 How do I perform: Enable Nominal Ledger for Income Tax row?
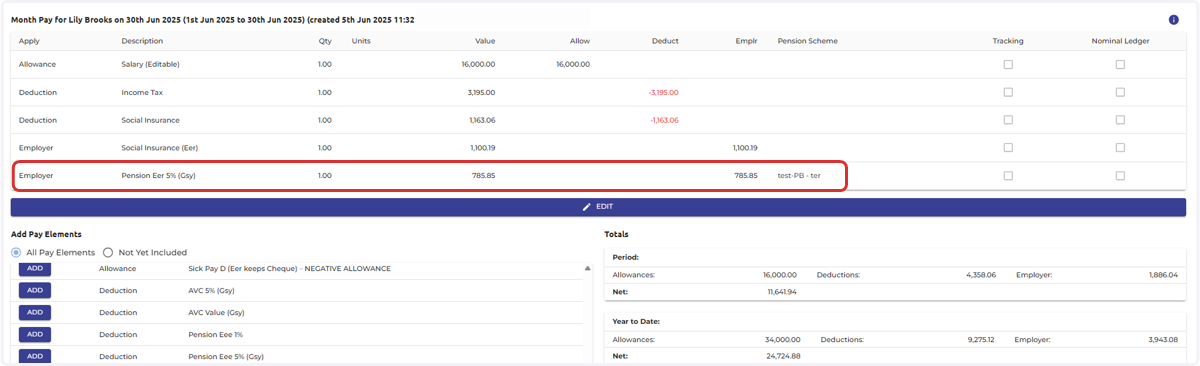[1120, 92]
